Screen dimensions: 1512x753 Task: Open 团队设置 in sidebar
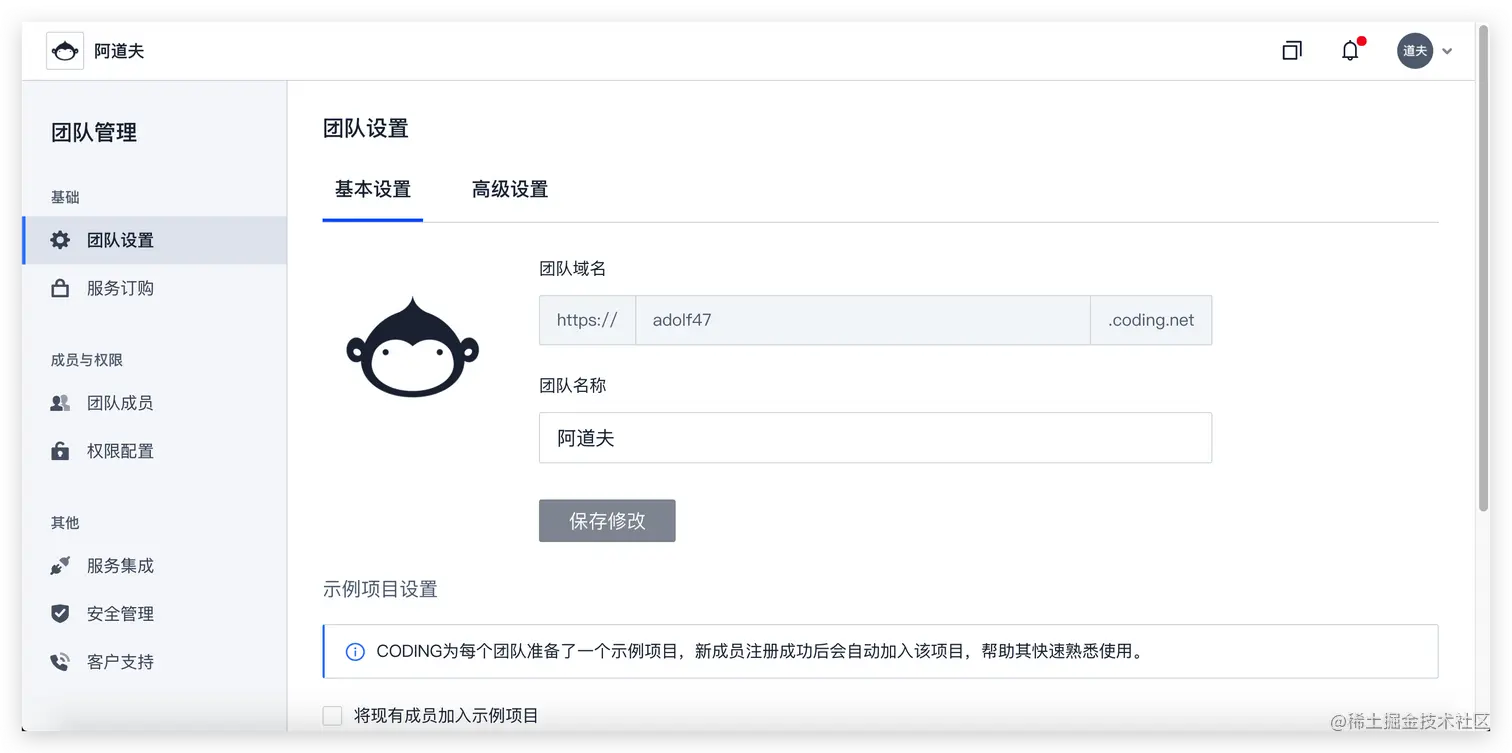(x=154, y=240)
